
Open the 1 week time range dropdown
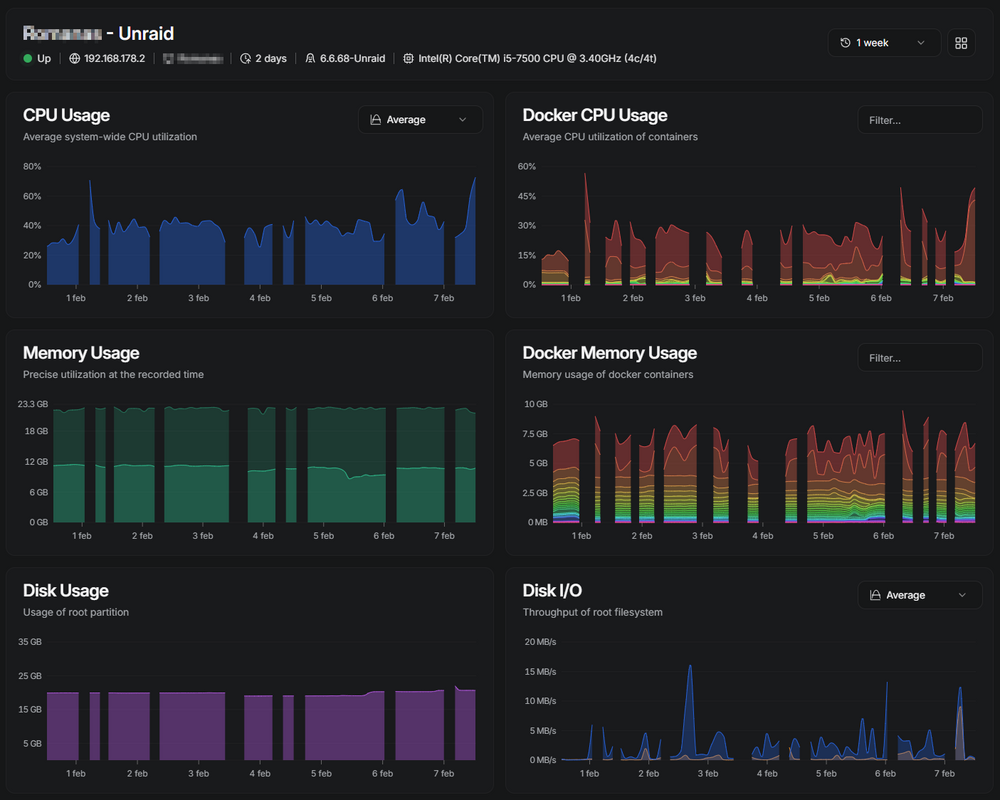coord(884,43)
